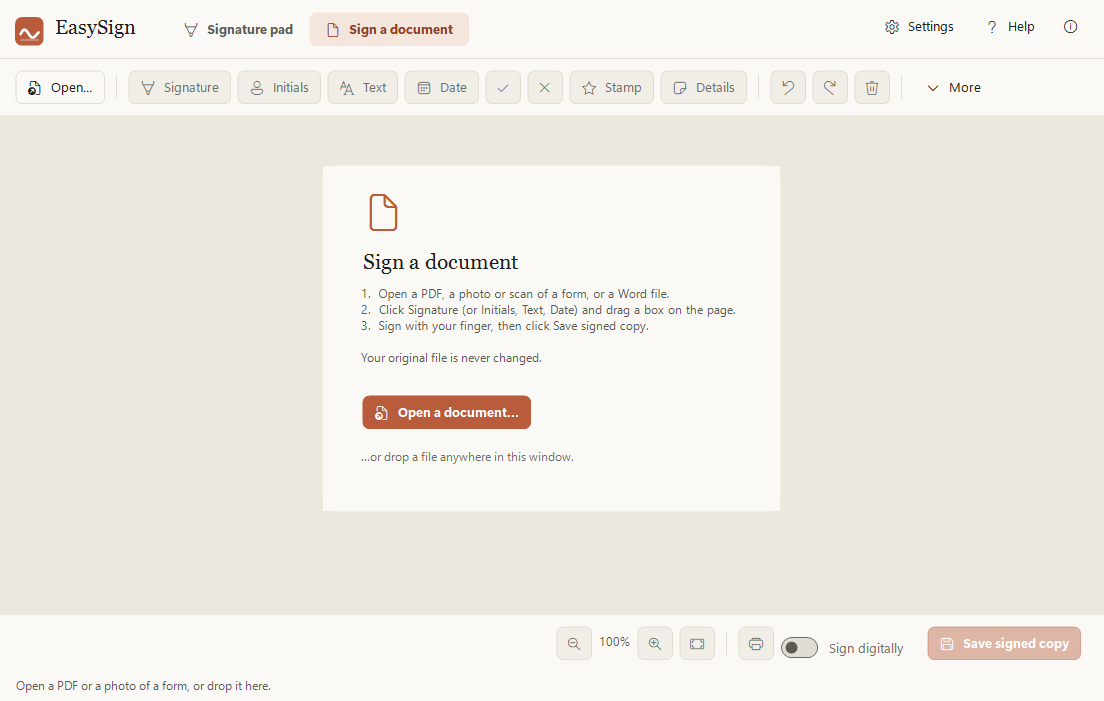
Task: Click the "Sign a document" heading
Action: [440, 262]
